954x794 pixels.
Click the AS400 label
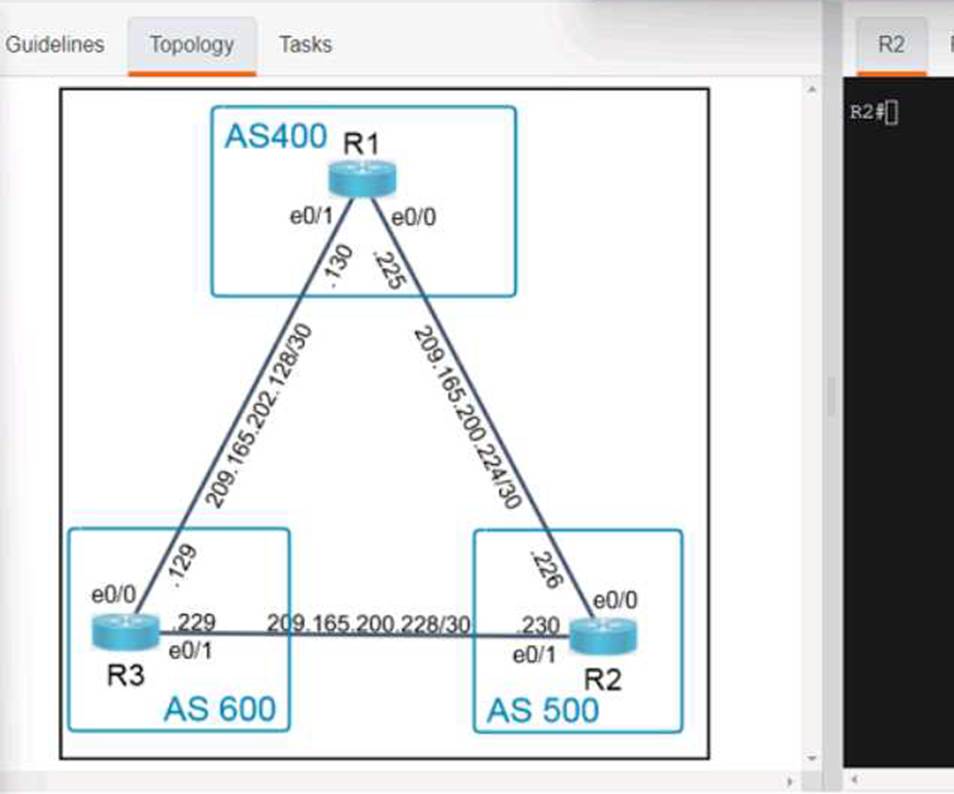(x=275, y=136)
